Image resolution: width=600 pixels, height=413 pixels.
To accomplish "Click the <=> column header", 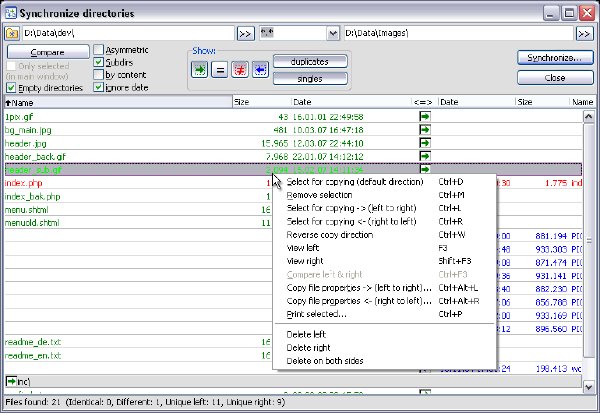I will pyautogui.click(x=424, y=102).
